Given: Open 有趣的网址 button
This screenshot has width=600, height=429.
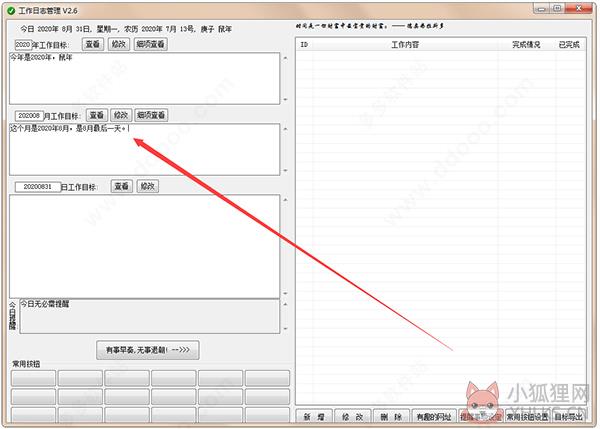Looking at the screenshot, I should (x=434, y=417).
